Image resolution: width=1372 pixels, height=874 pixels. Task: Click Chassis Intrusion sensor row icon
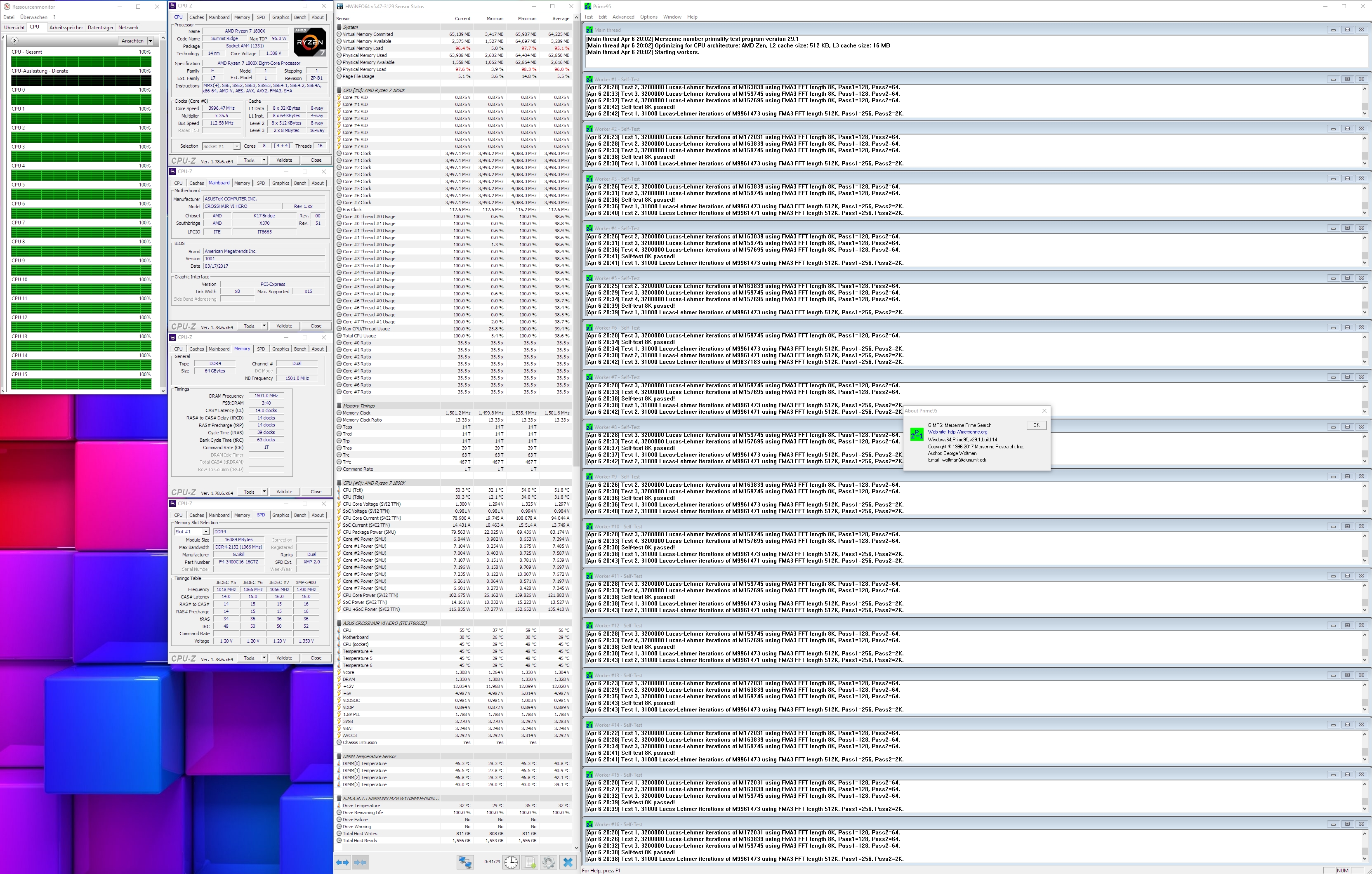click(339, 742)
